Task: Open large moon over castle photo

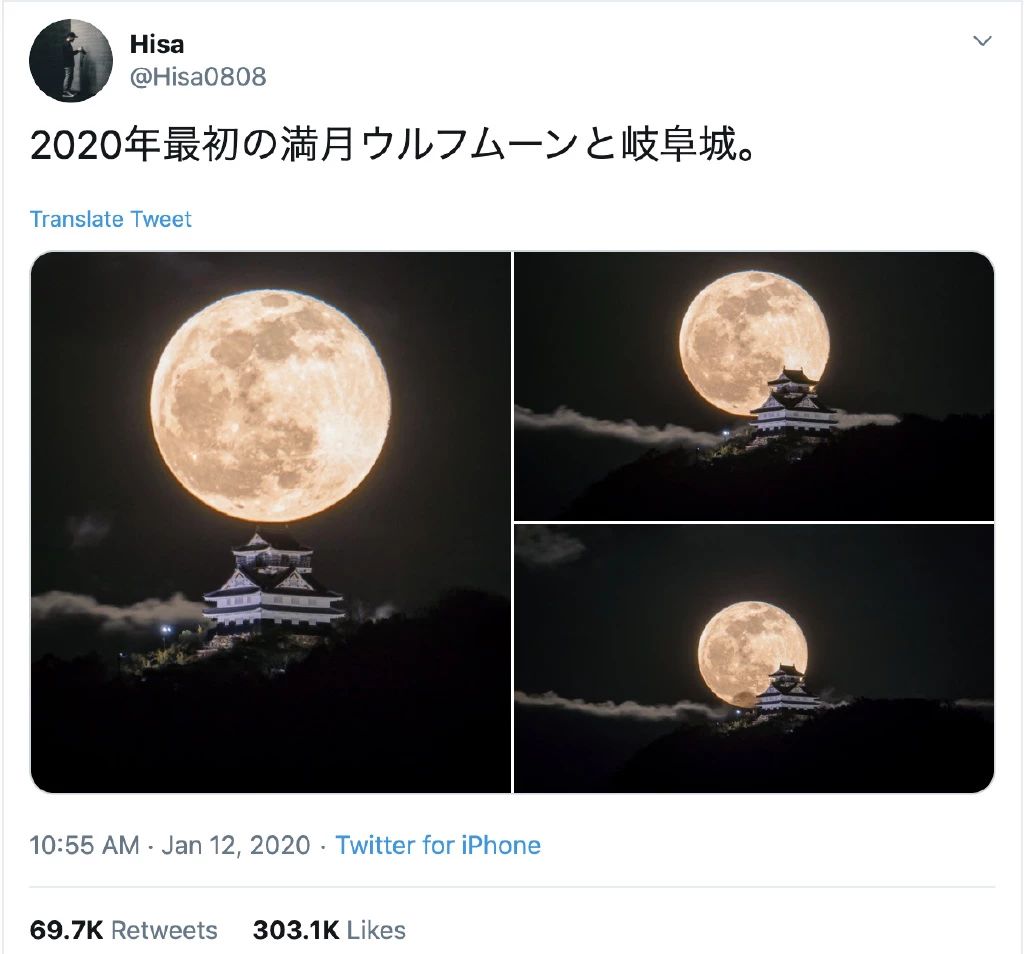Action: point(270,522)
